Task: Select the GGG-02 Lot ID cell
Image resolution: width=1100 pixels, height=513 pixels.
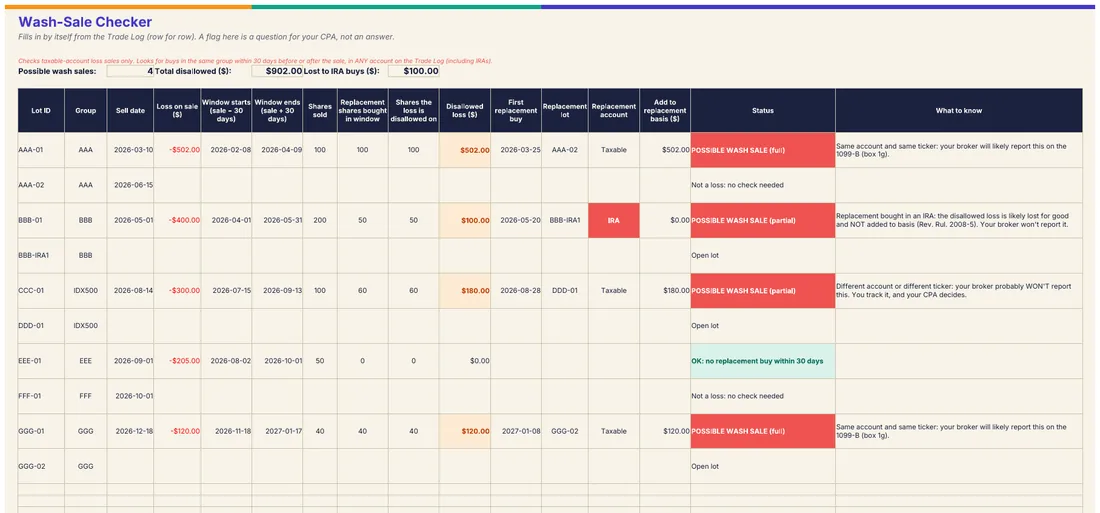Action: pyautogui.click(x=41, y=466)
